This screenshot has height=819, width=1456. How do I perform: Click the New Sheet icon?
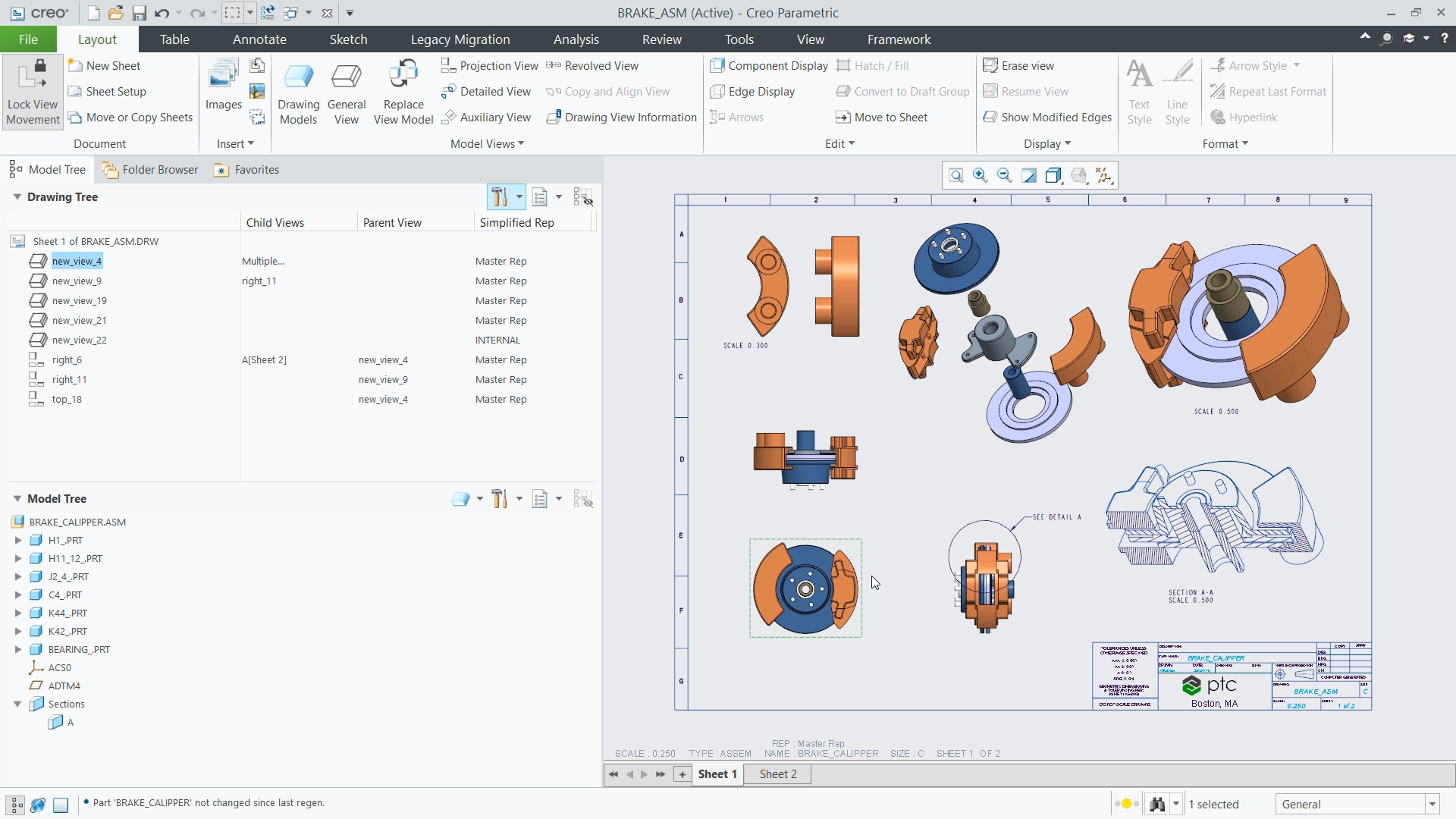(75, 66)
